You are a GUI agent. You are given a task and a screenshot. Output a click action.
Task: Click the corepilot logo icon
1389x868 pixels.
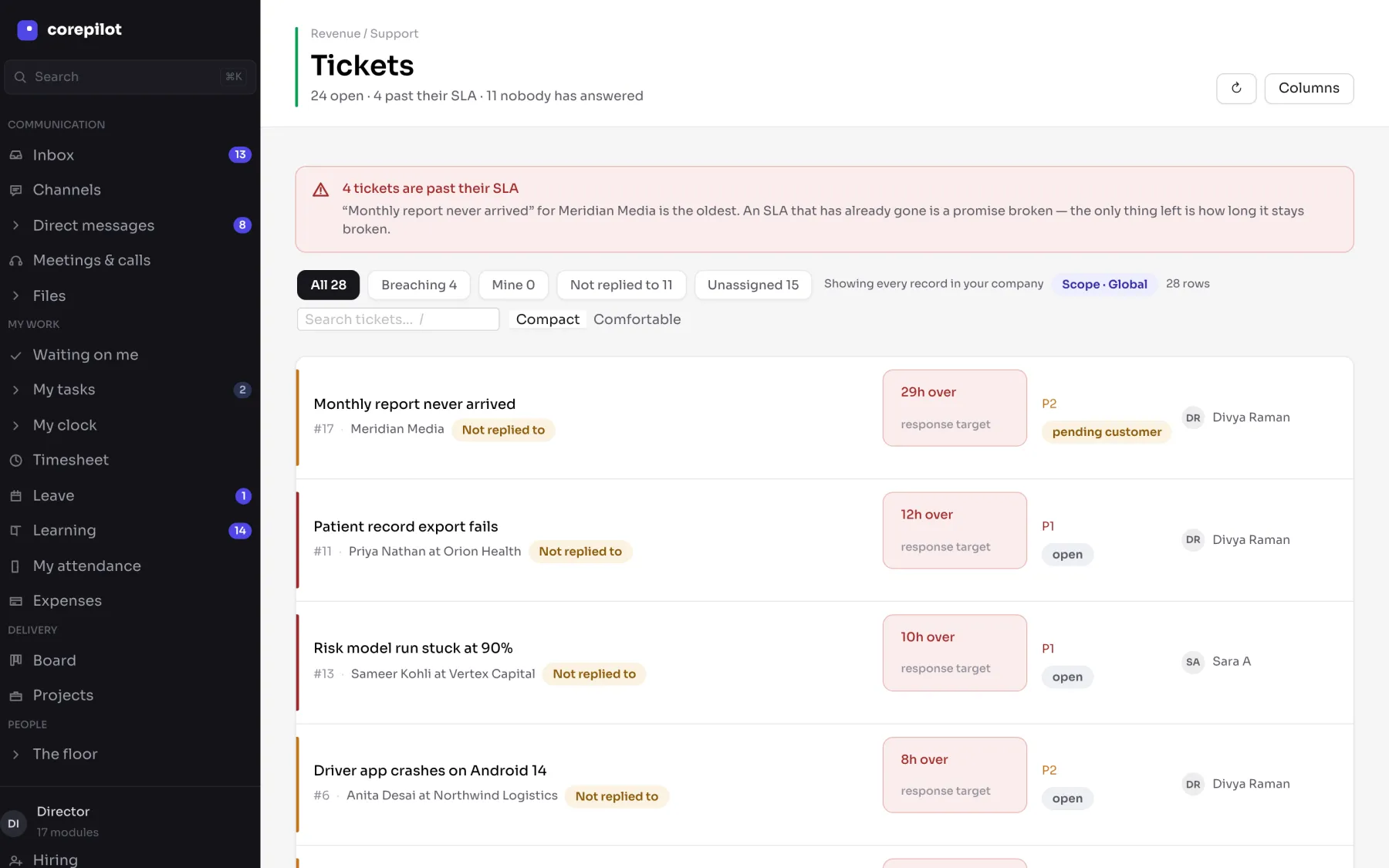pyautogui.click(x=27, y=30)
